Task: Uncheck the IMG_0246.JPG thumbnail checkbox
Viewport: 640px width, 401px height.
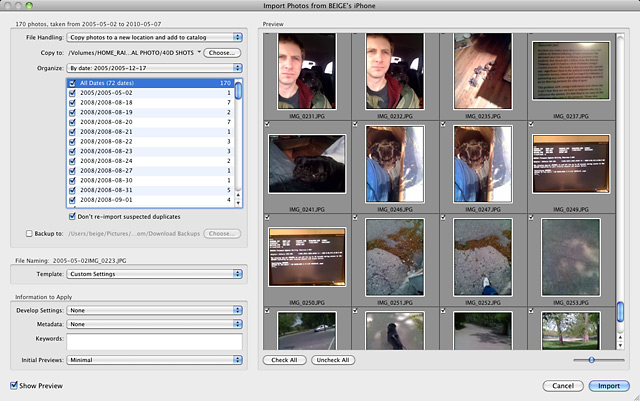Action: tap(355, 124)
